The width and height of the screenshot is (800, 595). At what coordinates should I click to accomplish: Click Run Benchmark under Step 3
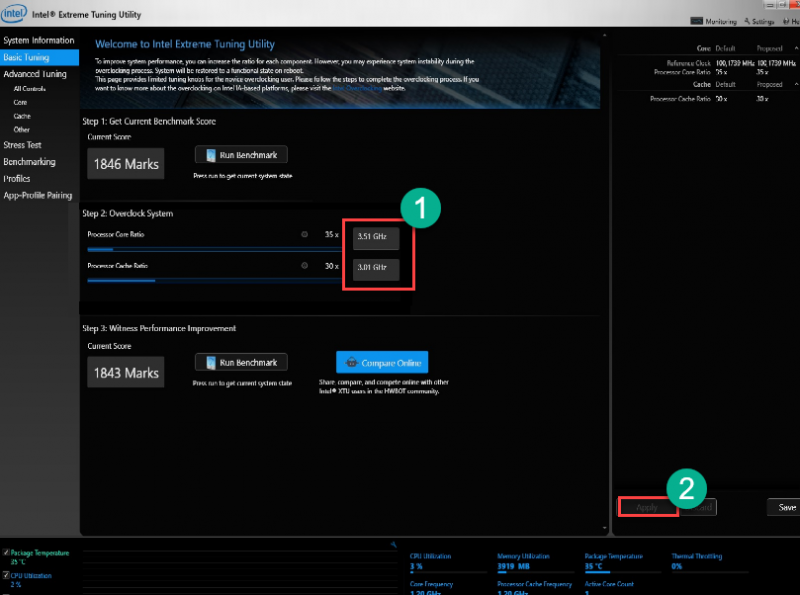[241, 363]
